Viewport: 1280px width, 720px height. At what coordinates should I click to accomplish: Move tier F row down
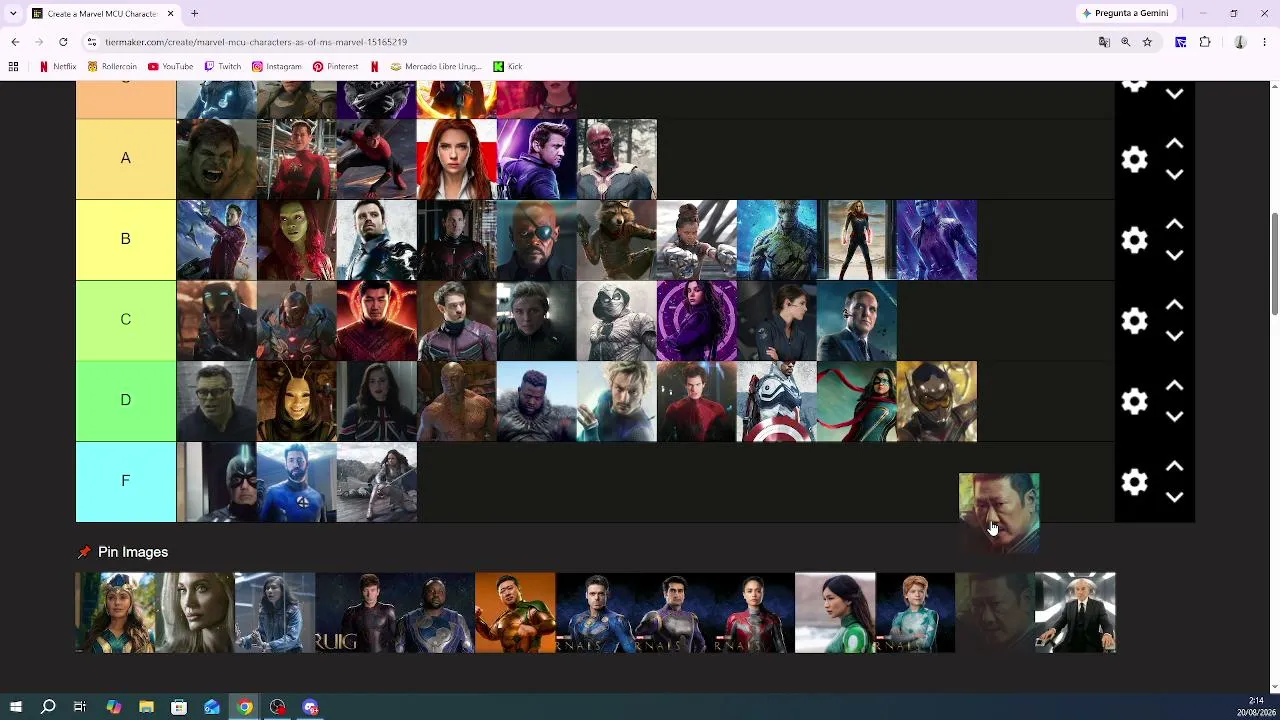(1175, 498)
